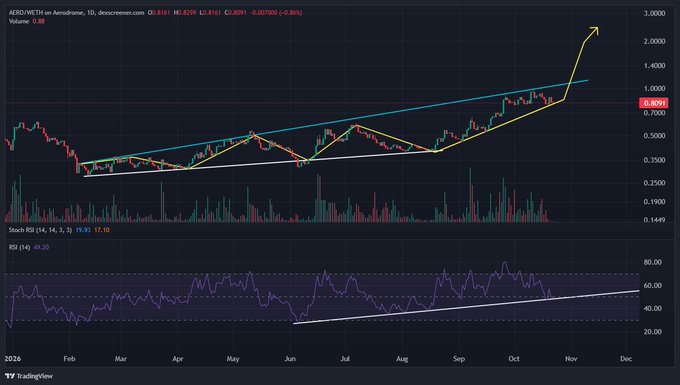Click the Jul label on time axis

point(345,359)
